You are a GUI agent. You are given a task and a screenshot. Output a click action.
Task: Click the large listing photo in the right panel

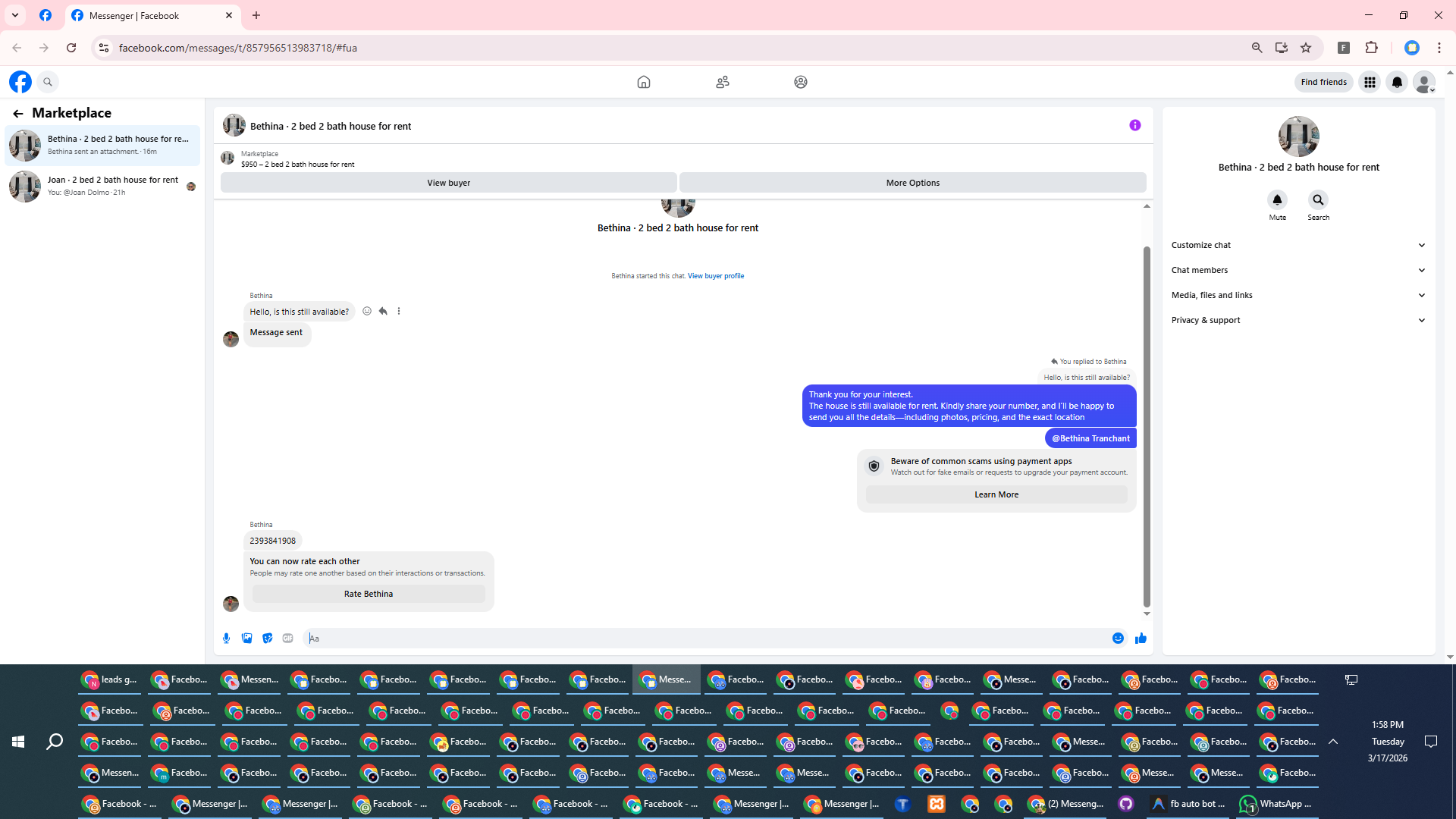point(1298,136)
